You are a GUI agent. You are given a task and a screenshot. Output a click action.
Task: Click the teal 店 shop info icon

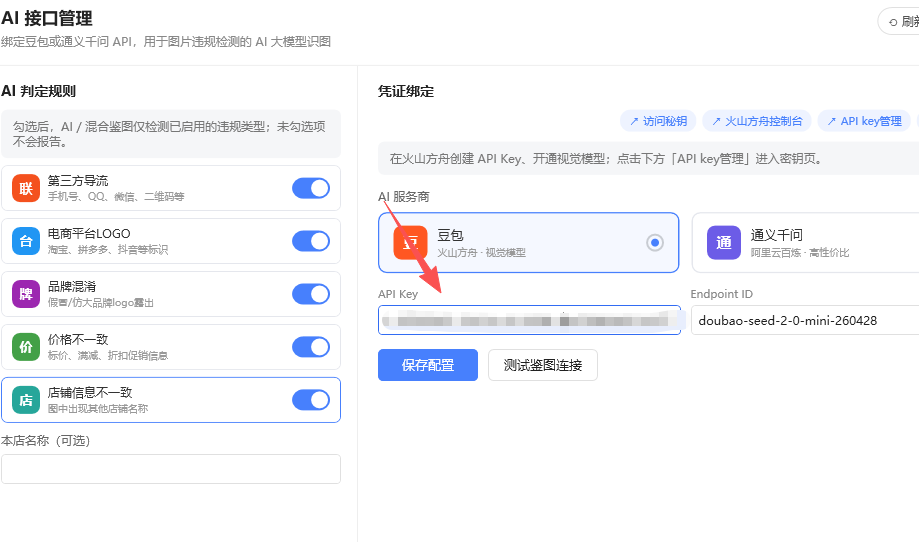(x=26, y=400)
